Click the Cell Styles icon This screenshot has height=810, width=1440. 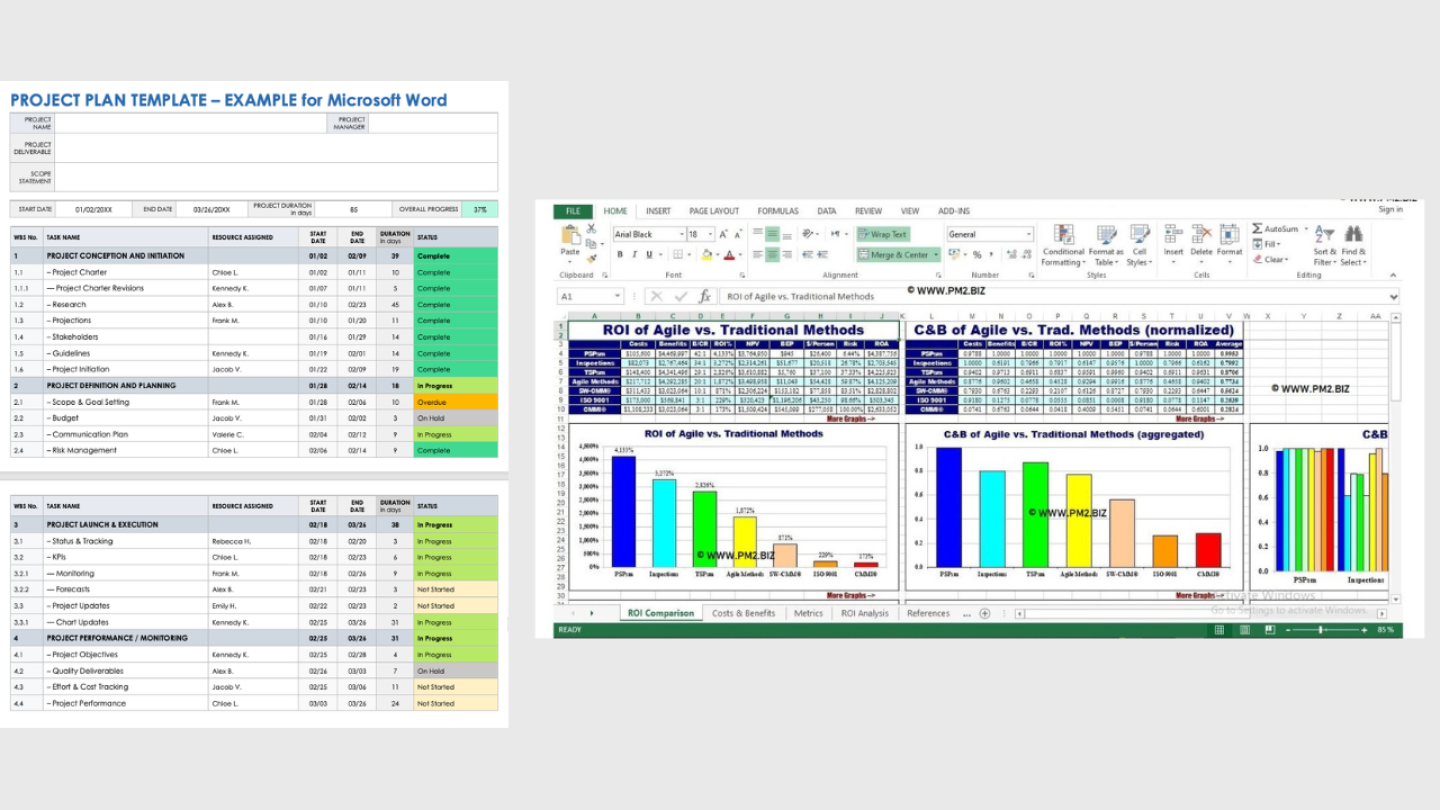pyautogui.click(x=1140, y=235)
